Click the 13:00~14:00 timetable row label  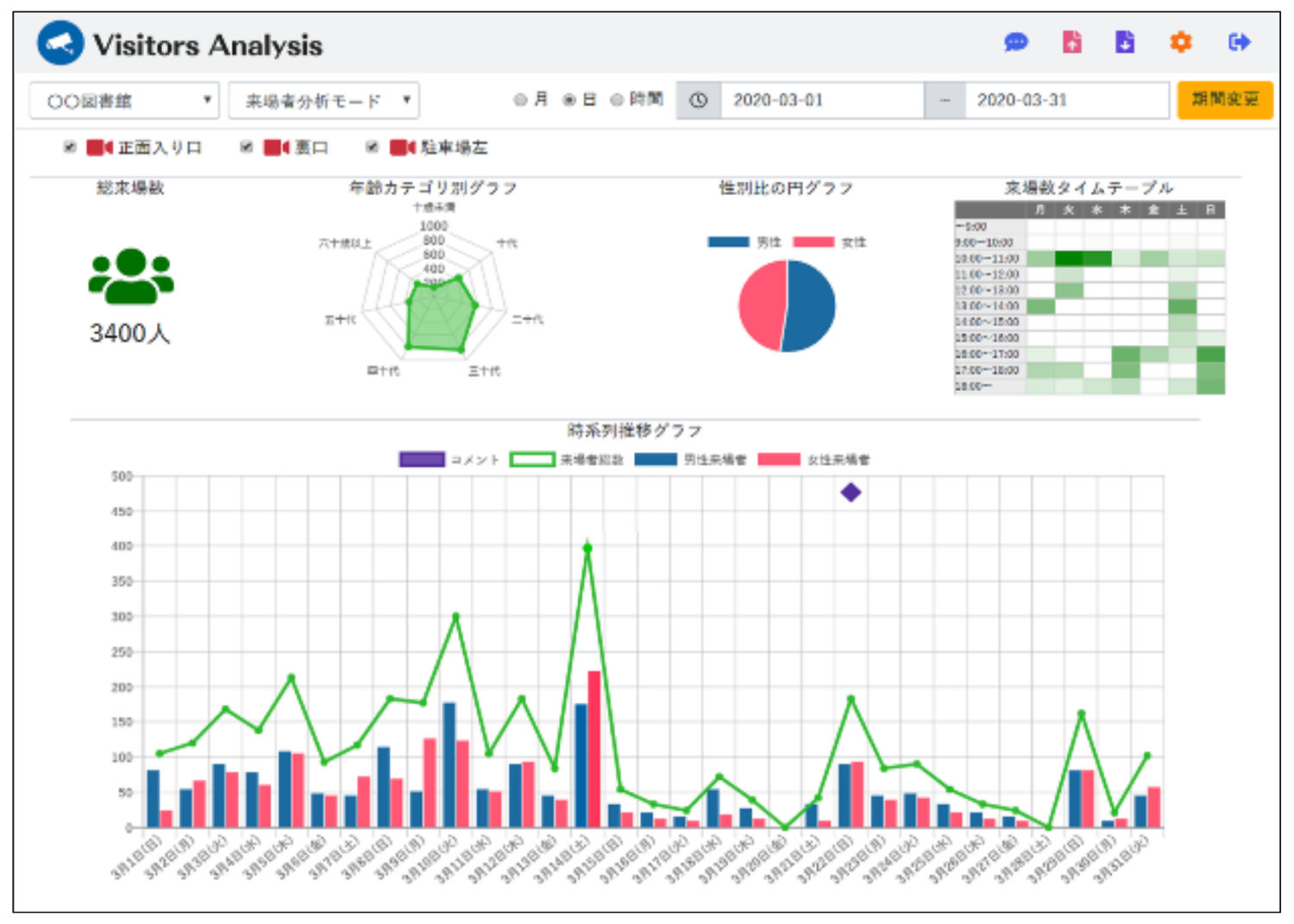coord(988,306)
